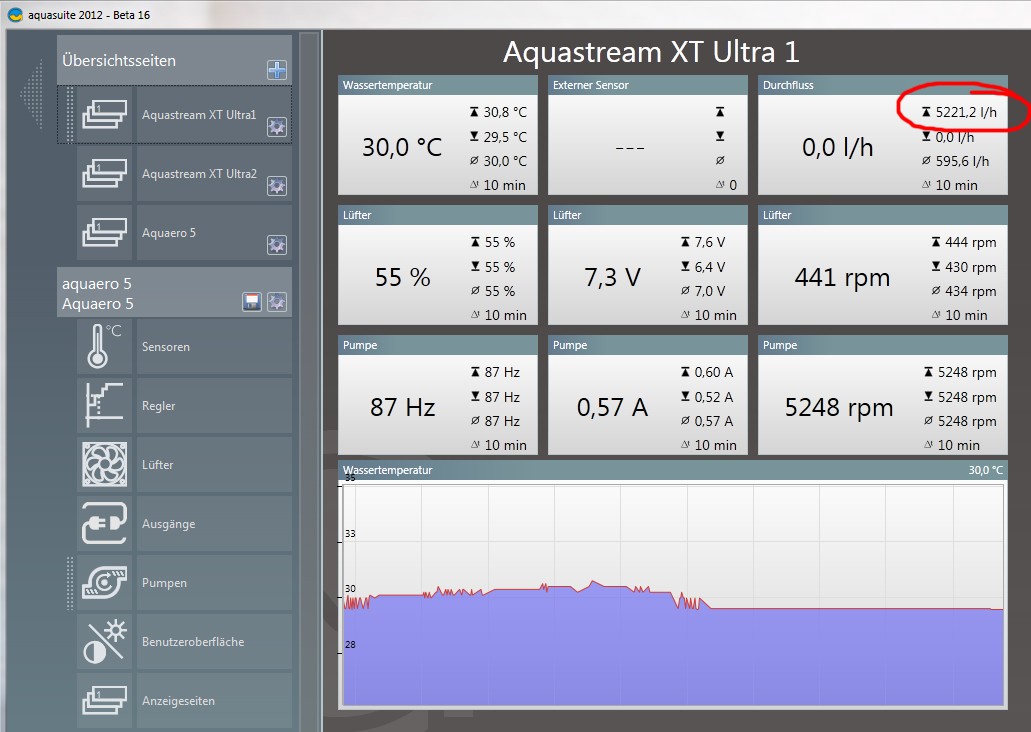Click the sidebar vertical scrollbar
Image resolution: width=1031 pixels, height=732 pixels.
pos(309,380)
